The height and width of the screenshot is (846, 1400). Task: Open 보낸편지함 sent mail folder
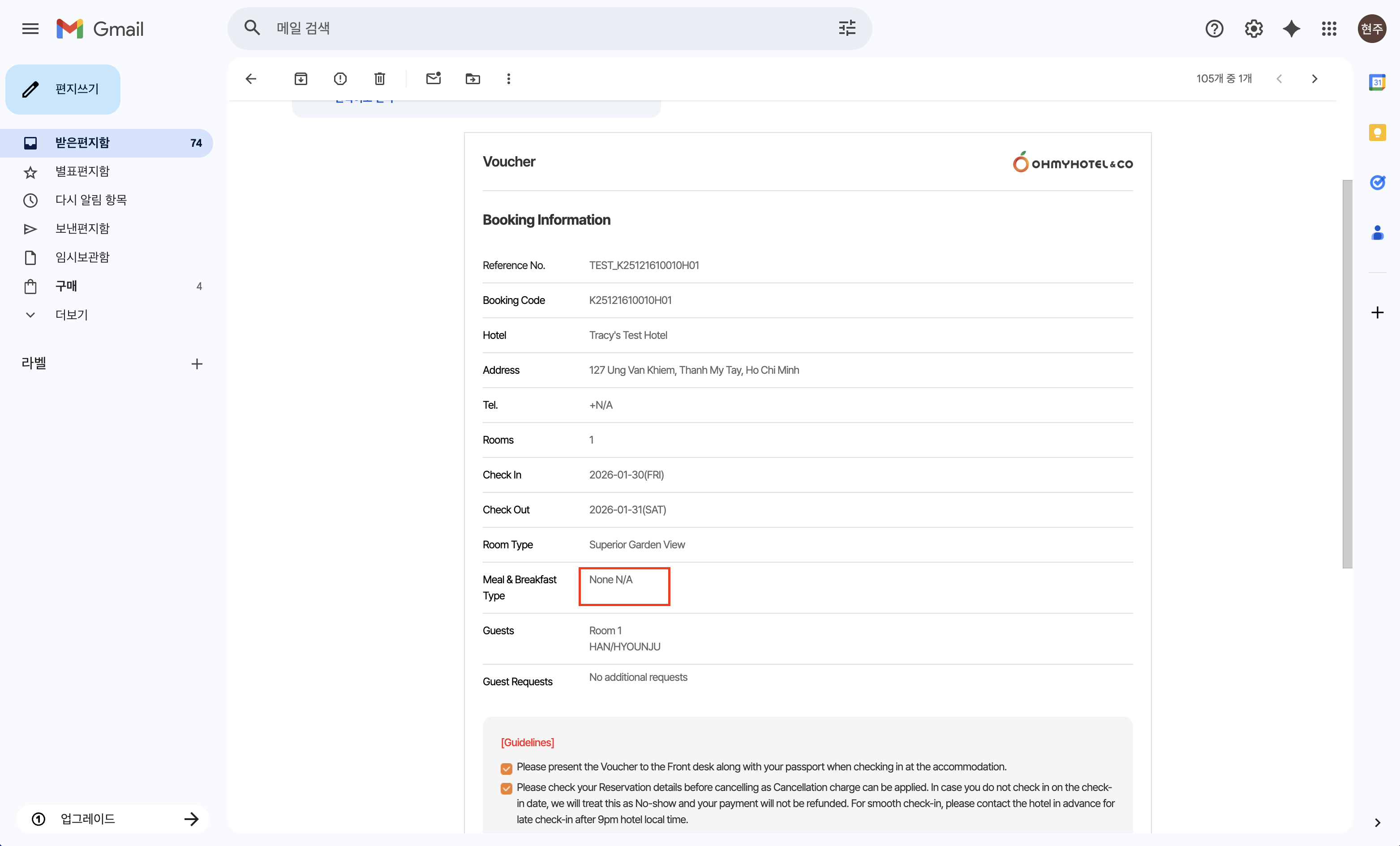(82, 228)
